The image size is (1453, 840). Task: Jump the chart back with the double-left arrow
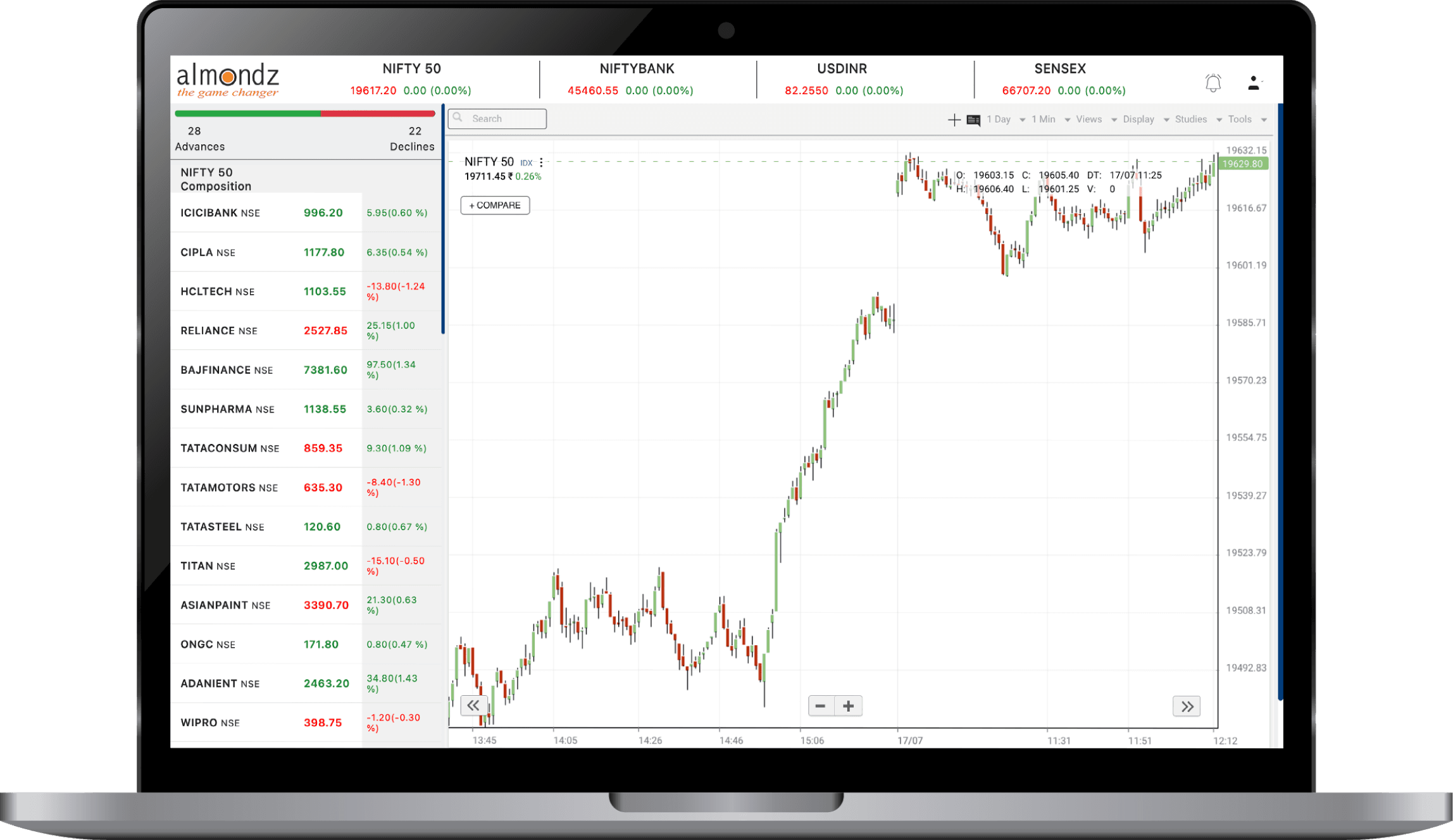473,705
